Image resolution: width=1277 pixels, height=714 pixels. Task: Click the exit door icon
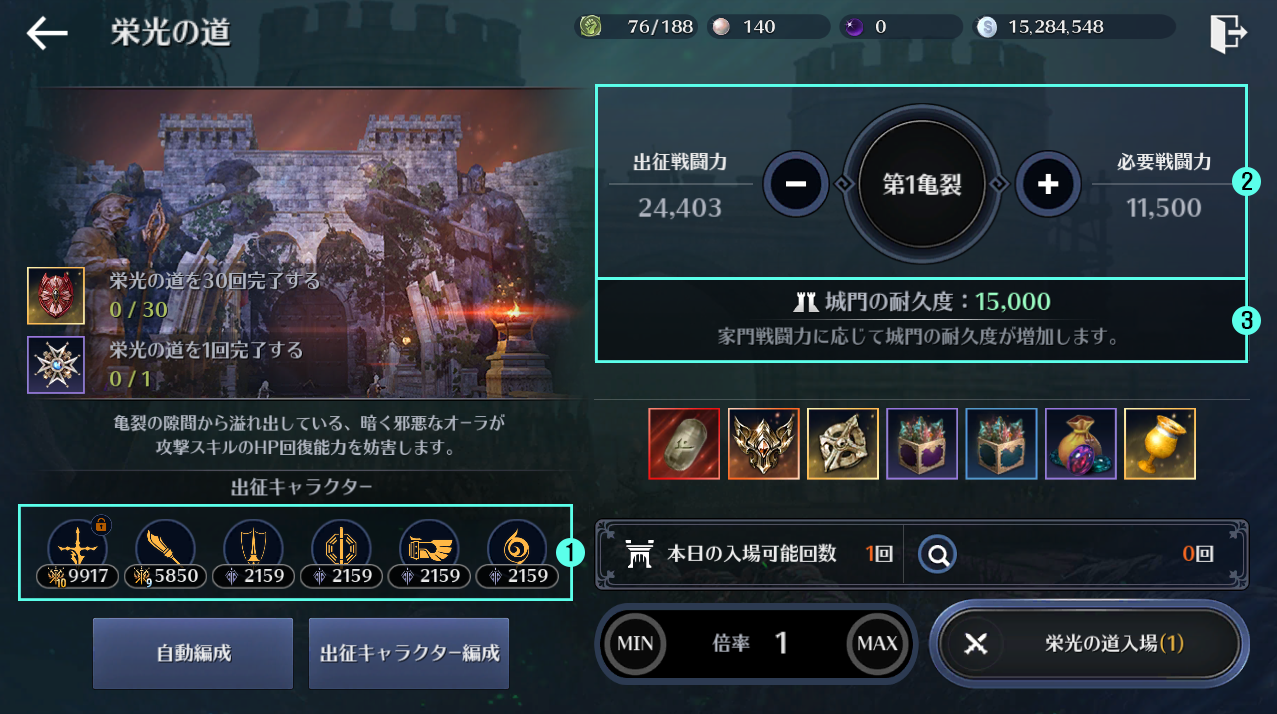tap(1227, 34)
